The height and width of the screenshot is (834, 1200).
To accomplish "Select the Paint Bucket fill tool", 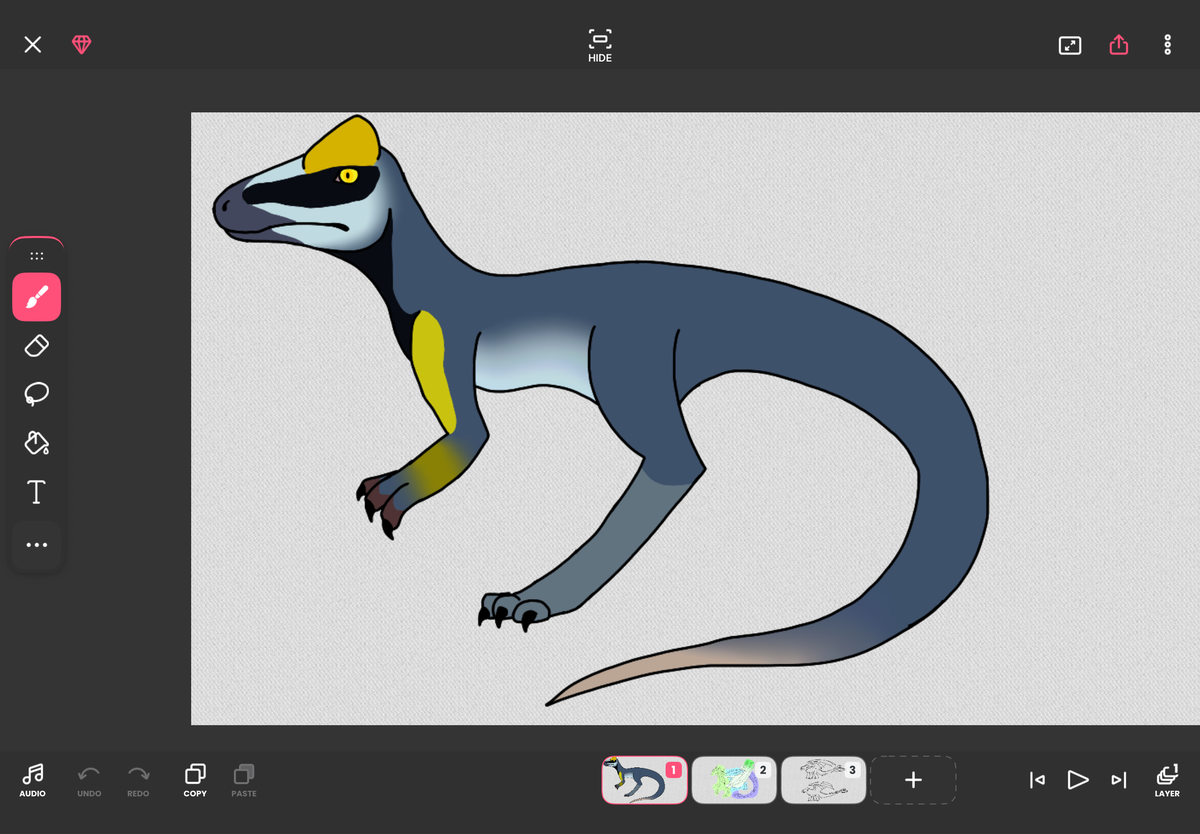I will pyautogui.click(x=37, y=443).
